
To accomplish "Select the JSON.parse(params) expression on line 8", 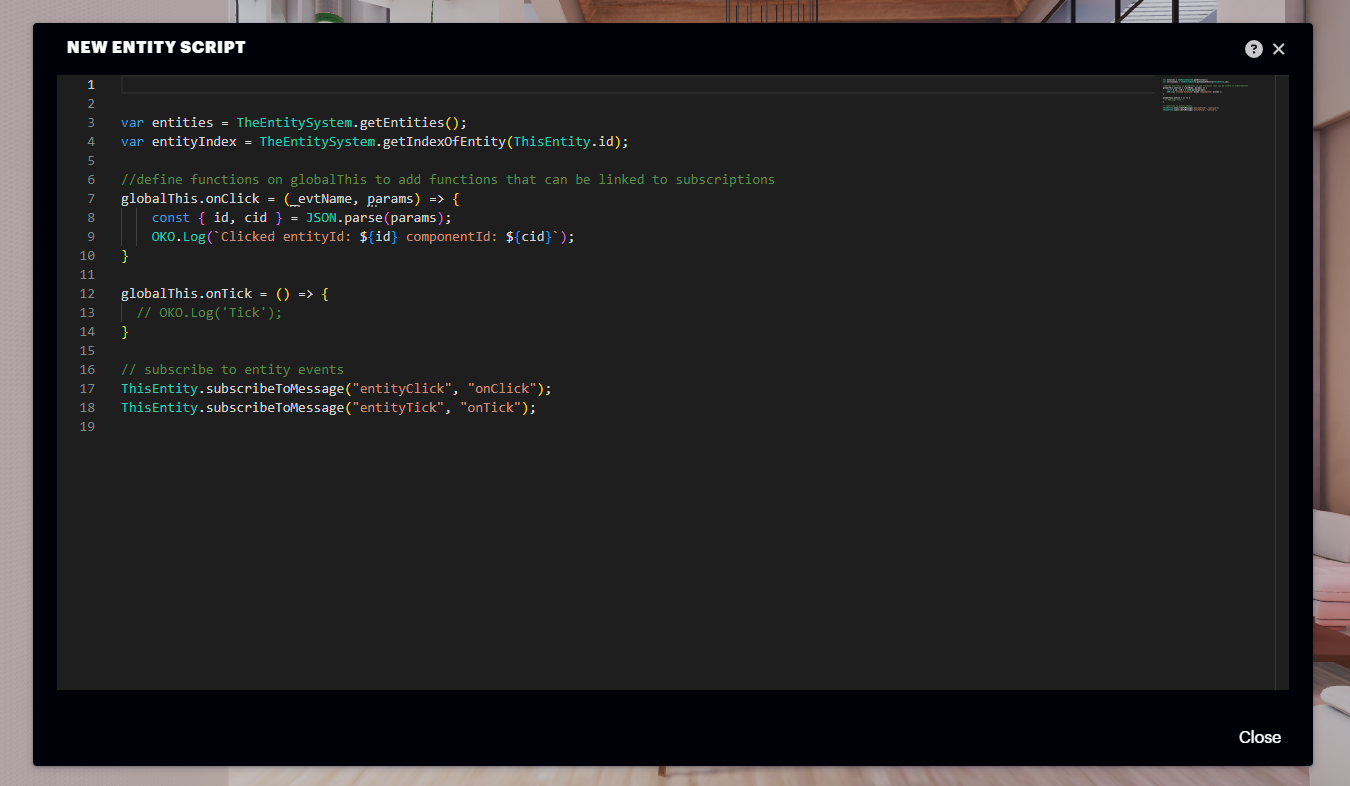I will 375,217.
